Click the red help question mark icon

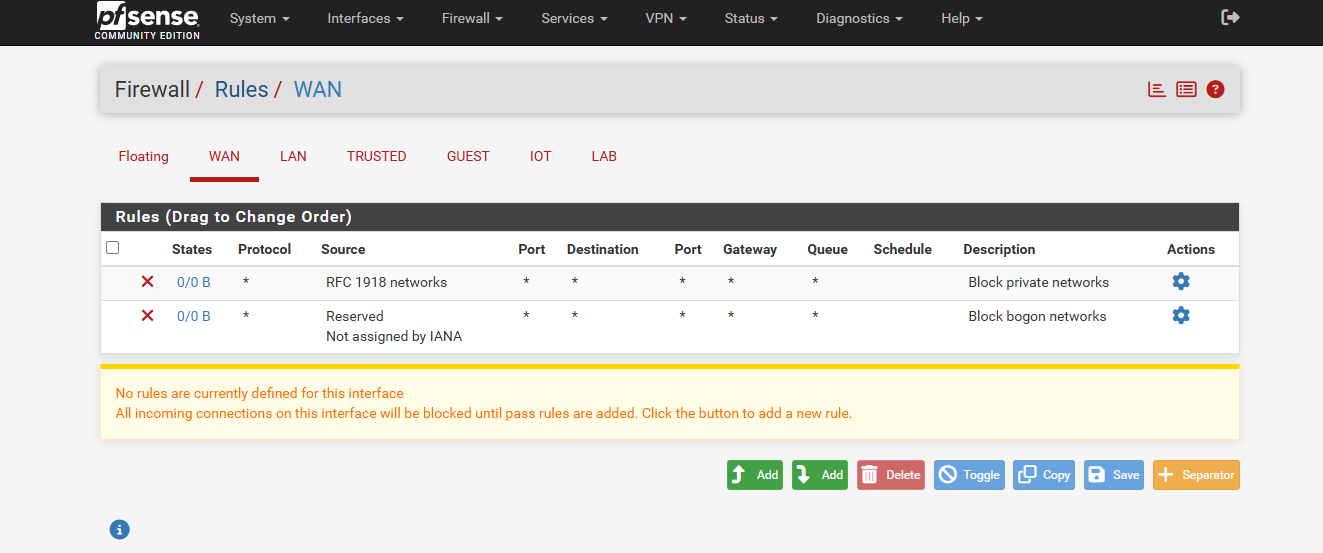pos(1215,89)
